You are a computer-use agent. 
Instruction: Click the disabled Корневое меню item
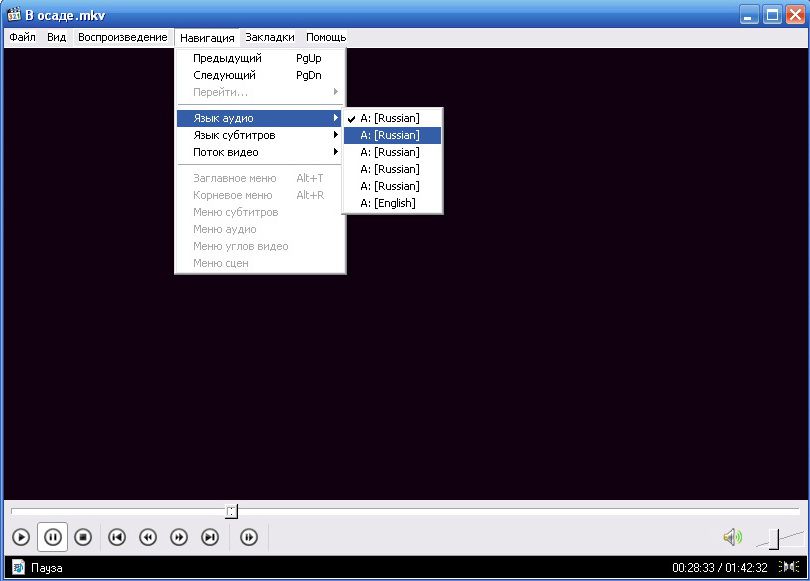coord(260,195)
